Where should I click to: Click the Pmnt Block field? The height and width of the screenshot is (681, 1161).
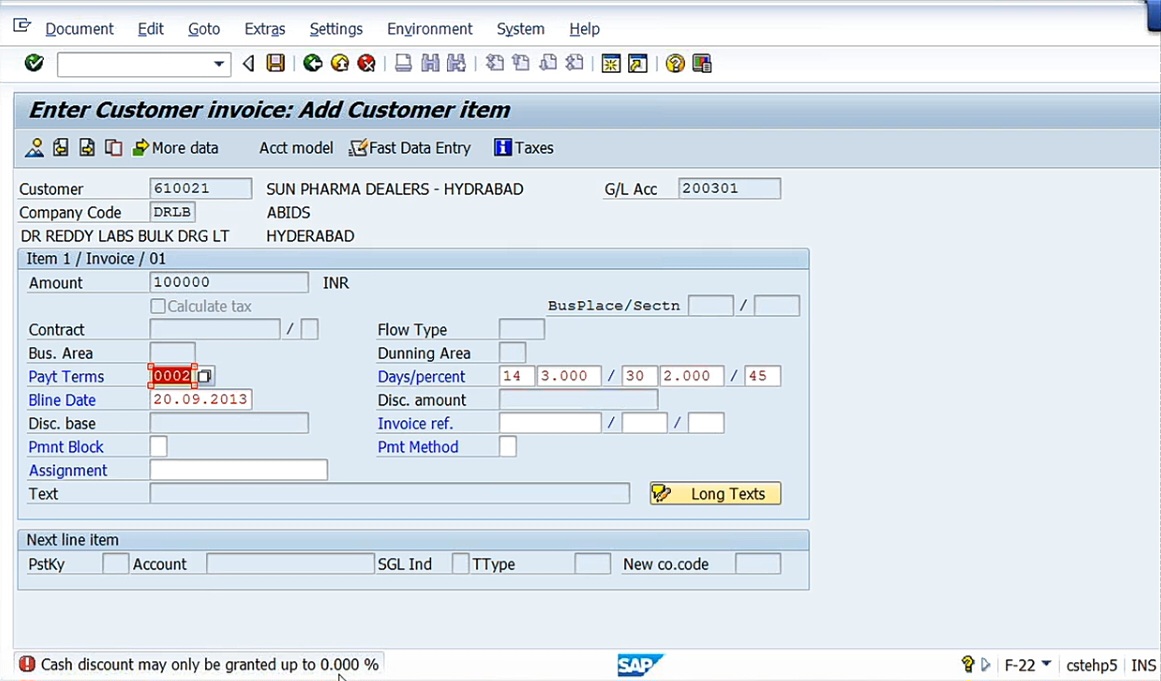click(158, 446)
